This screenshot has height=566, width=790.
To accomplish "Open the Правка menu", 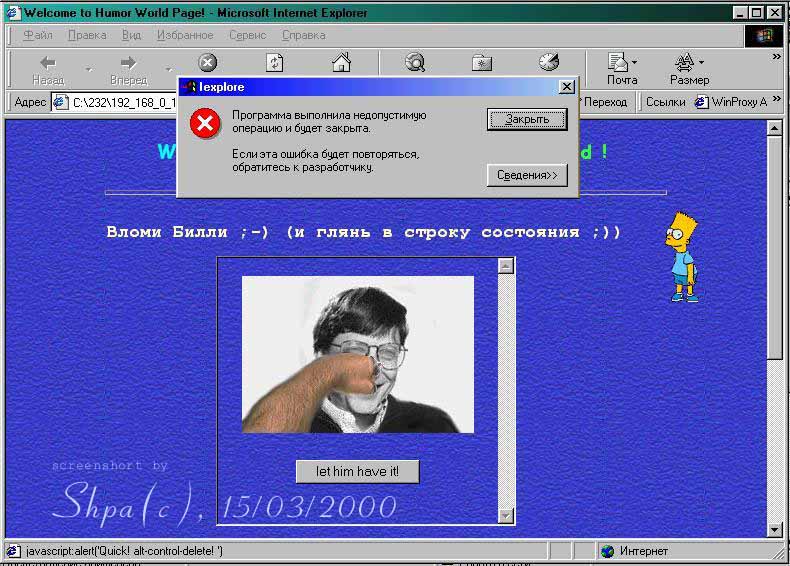I will pos(87,35).
